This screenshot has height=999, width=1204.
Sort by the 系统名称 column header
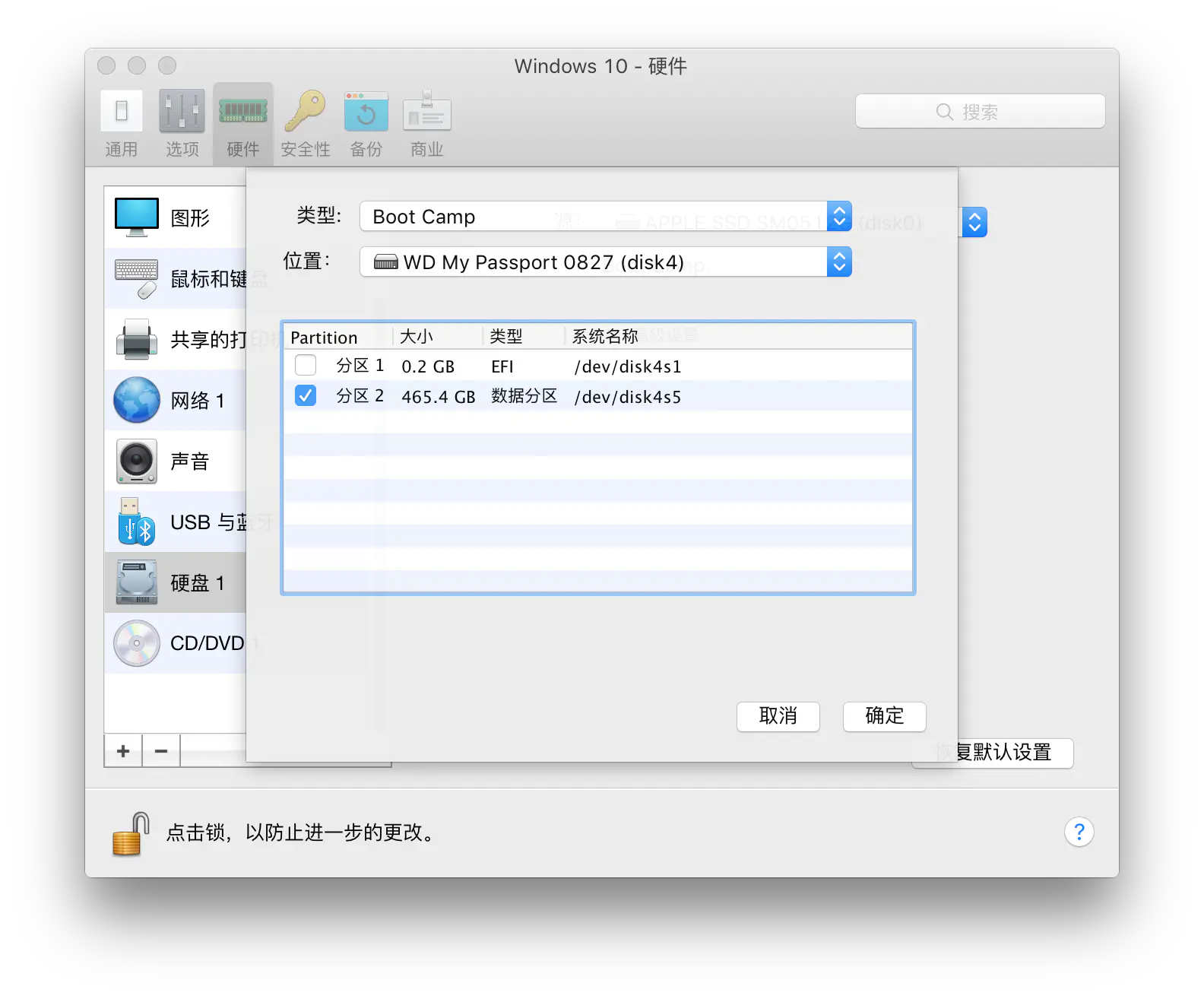(739, 337)
